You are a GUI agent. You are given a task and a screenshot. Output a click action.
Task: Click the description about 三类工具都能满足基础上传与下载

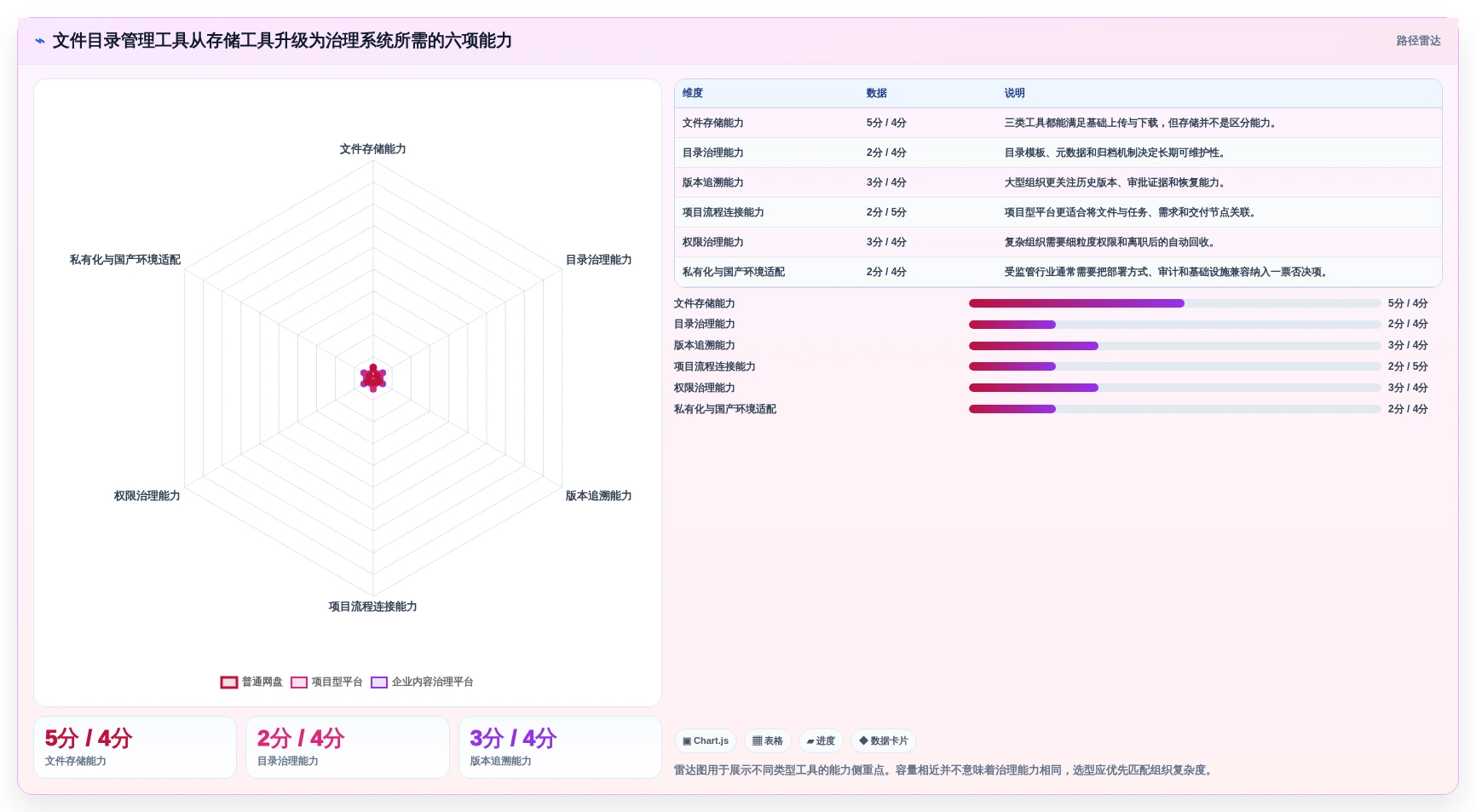pos(1142,124)
